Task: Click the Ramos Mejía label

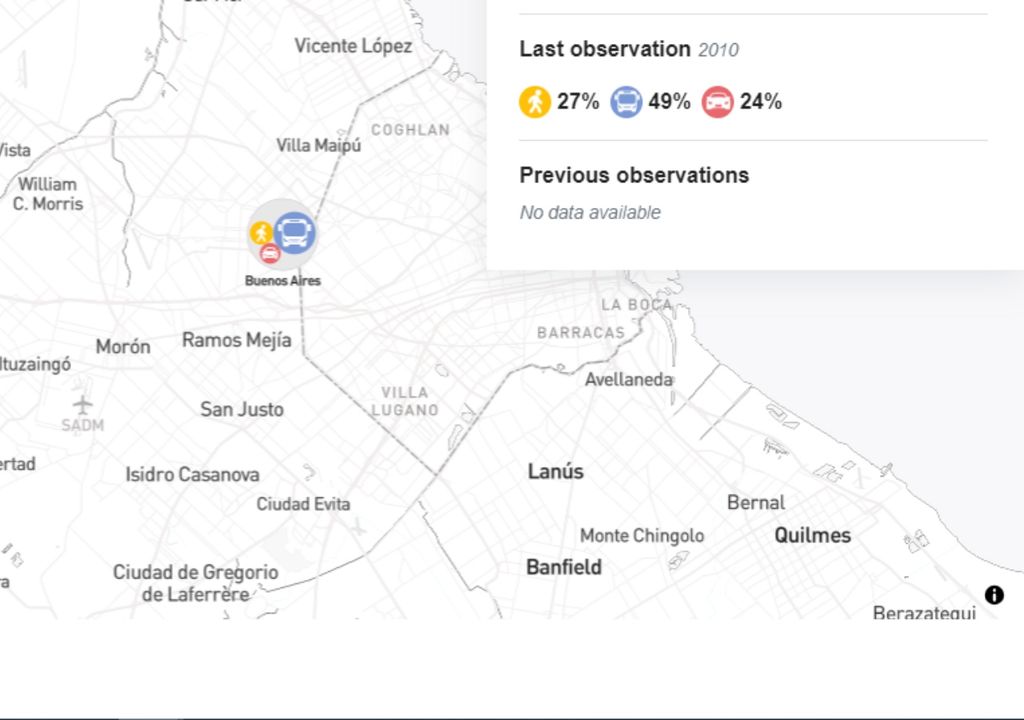Action: point(237,340)
